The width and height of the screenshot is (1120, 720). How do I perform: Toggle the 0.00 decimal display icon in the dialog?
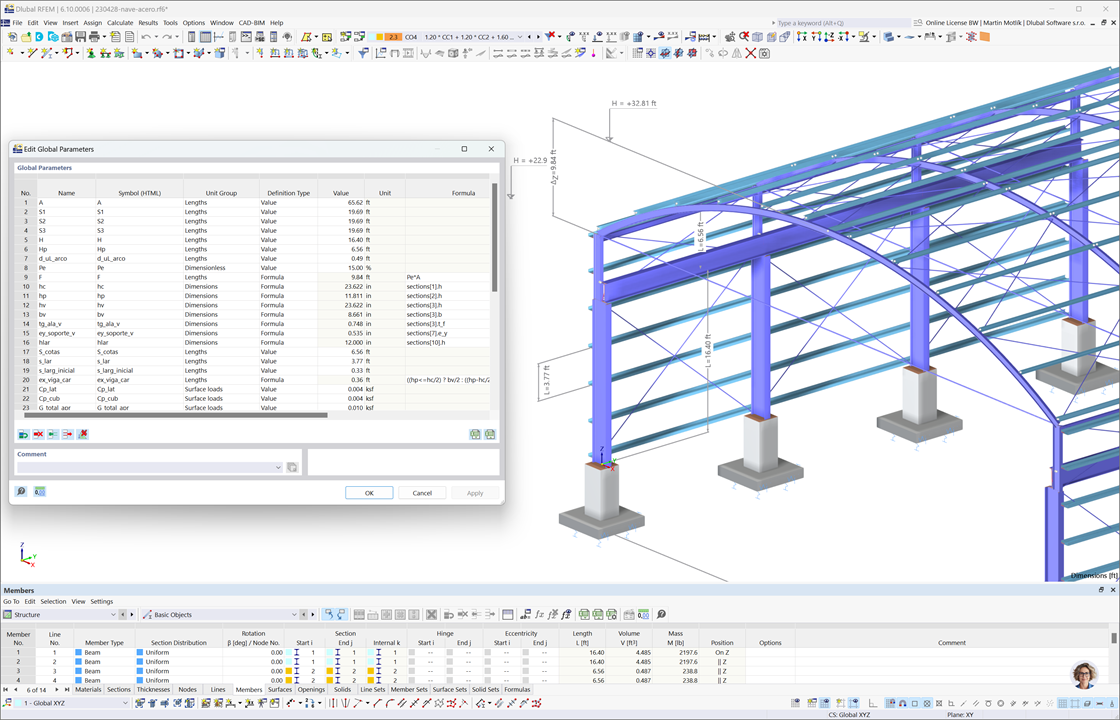[x=40, y=491]
